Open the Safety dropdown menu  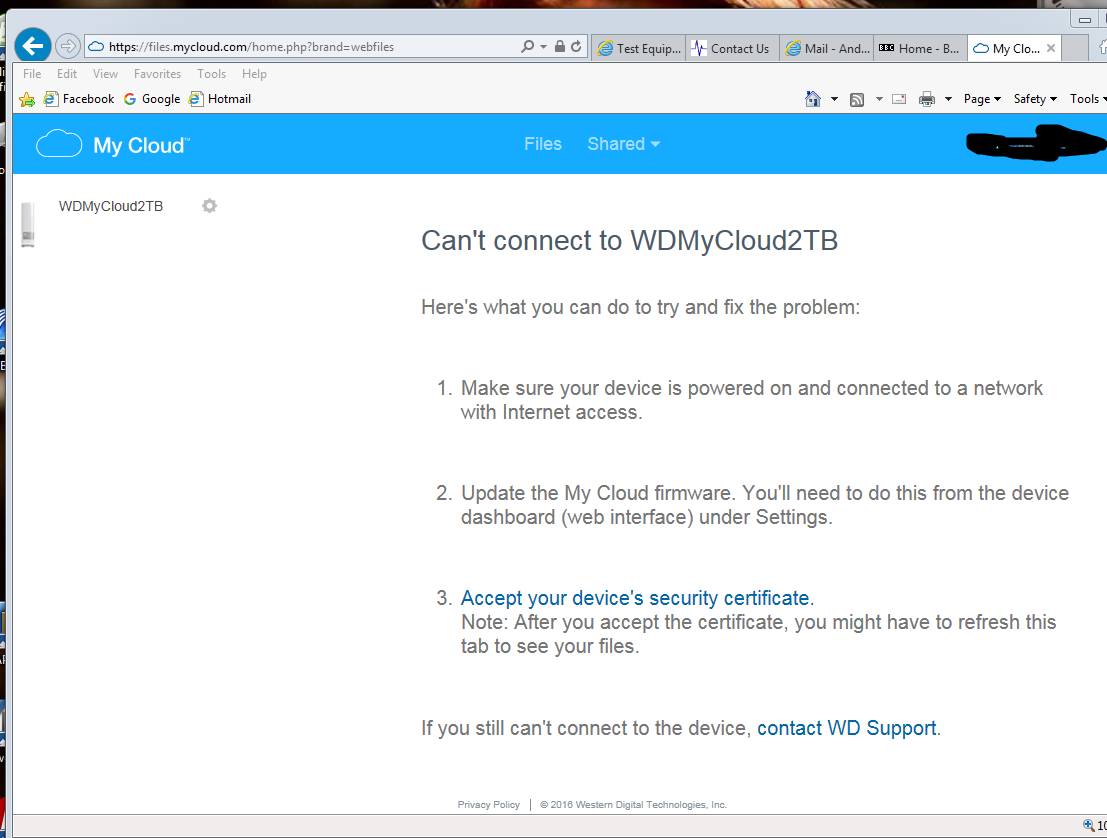click(x=1035, y=99)
